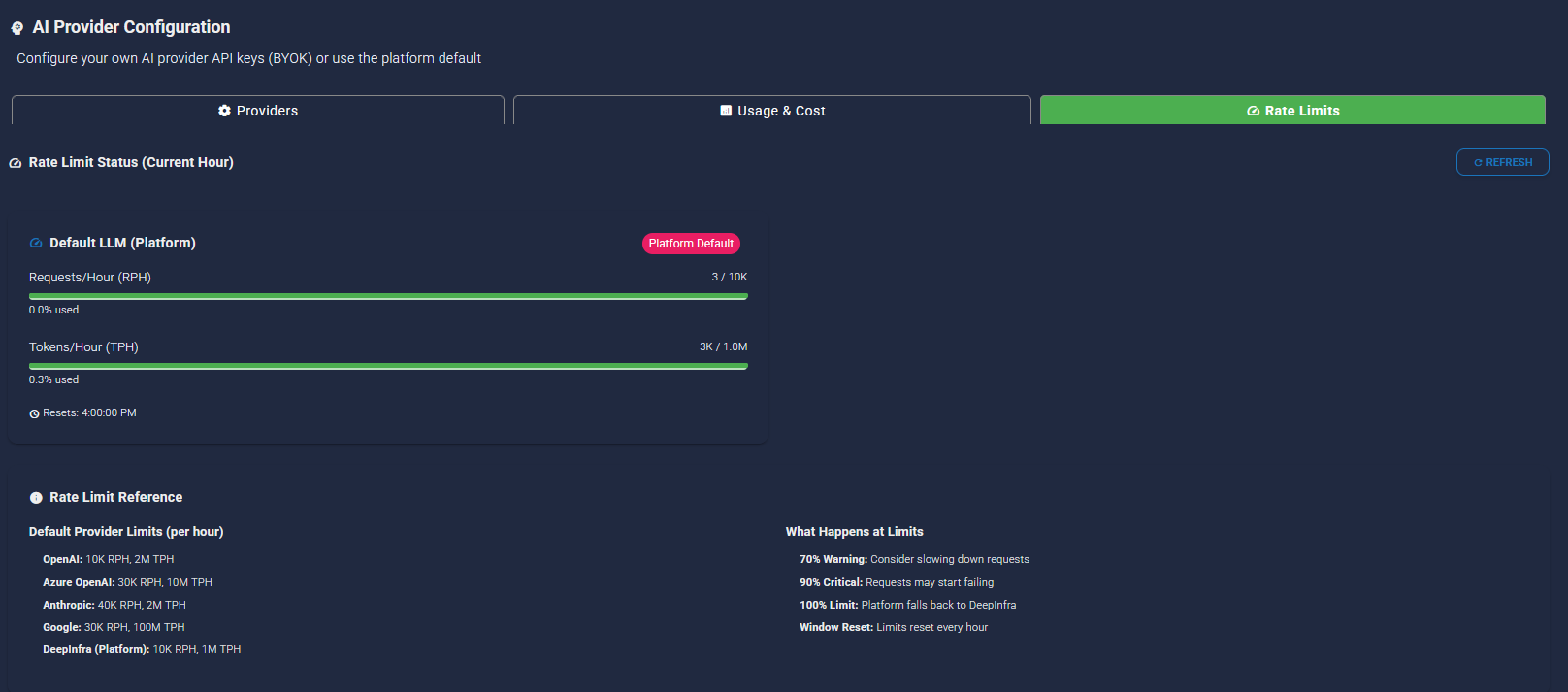The width and height of the screenshot is (1568, 692).
Task: Click the What Happens at Limits heading
Action: click(x=854, y=531)
